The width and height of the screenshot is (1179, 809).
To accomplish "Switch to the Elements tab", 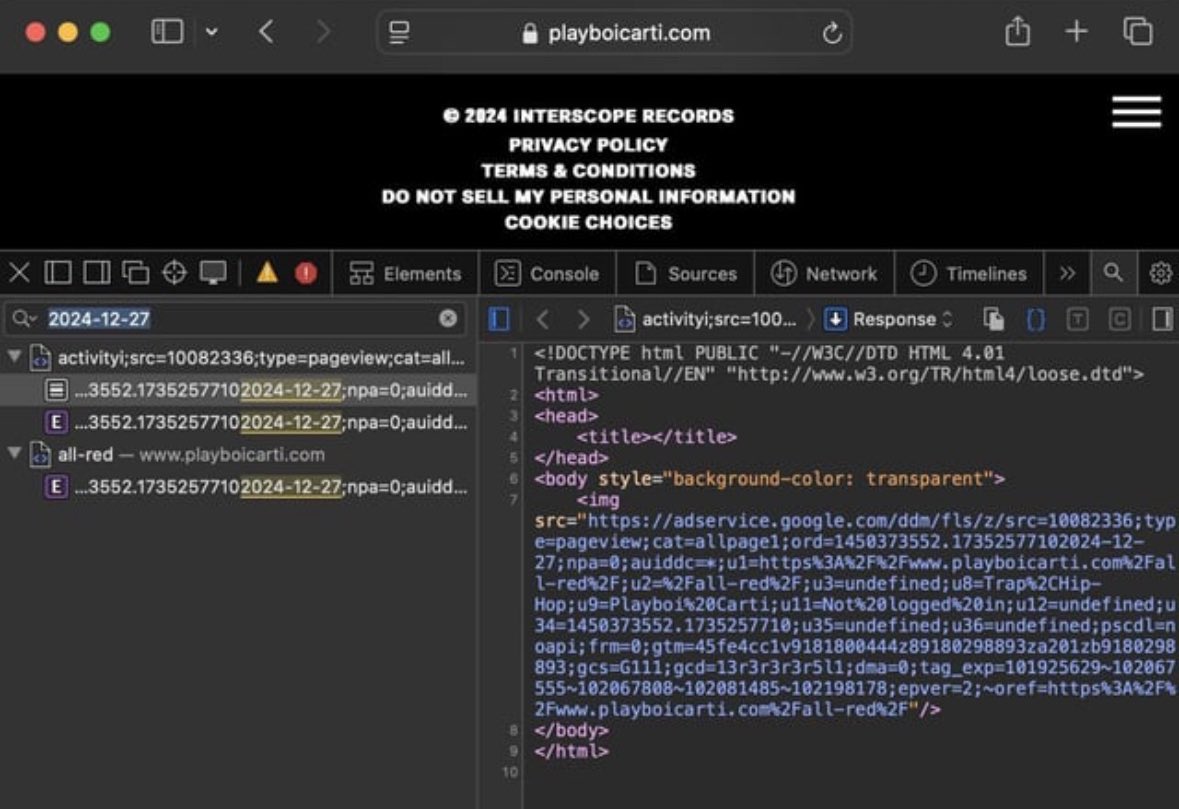I will click(x=405, y=274).
